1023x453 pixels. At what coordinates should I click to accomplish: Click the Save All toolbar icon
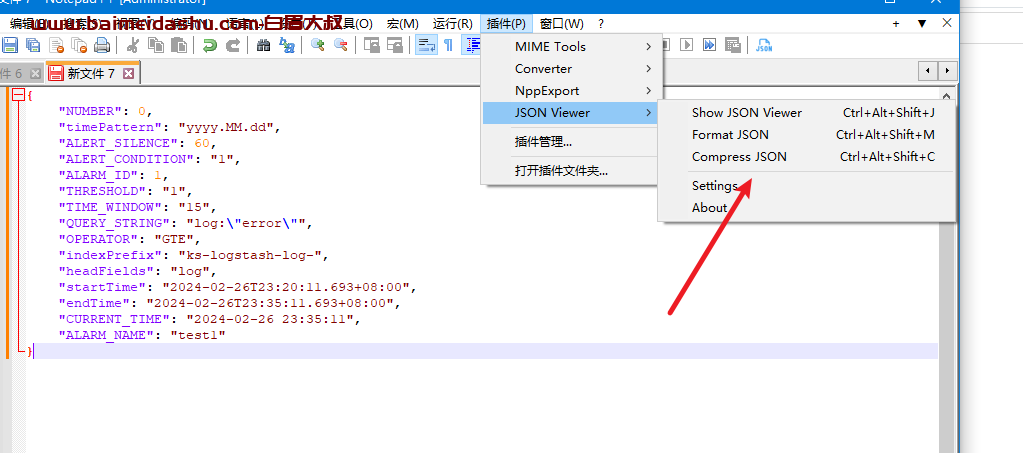click(33, 45)
